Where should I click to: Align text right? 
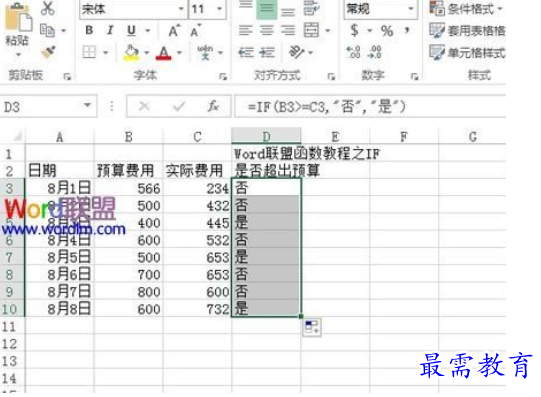click(x=288, y=30)
